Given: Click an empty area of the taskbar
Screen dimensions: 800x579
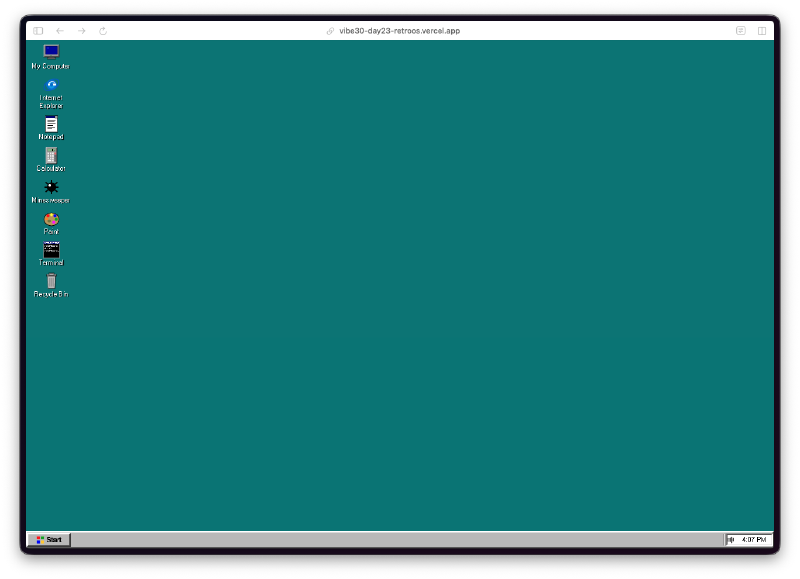Looking at the screenshot, I should [x=400, y=539].
